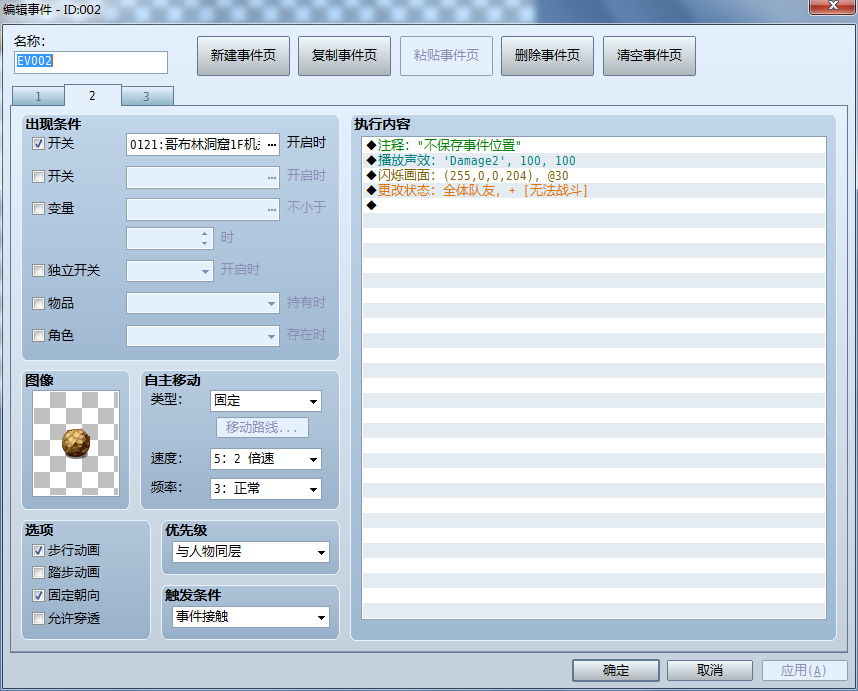This screenshot has height=691, width=858.
Task: Enable the 角色 condition checkbox
Action: [38, 336]
